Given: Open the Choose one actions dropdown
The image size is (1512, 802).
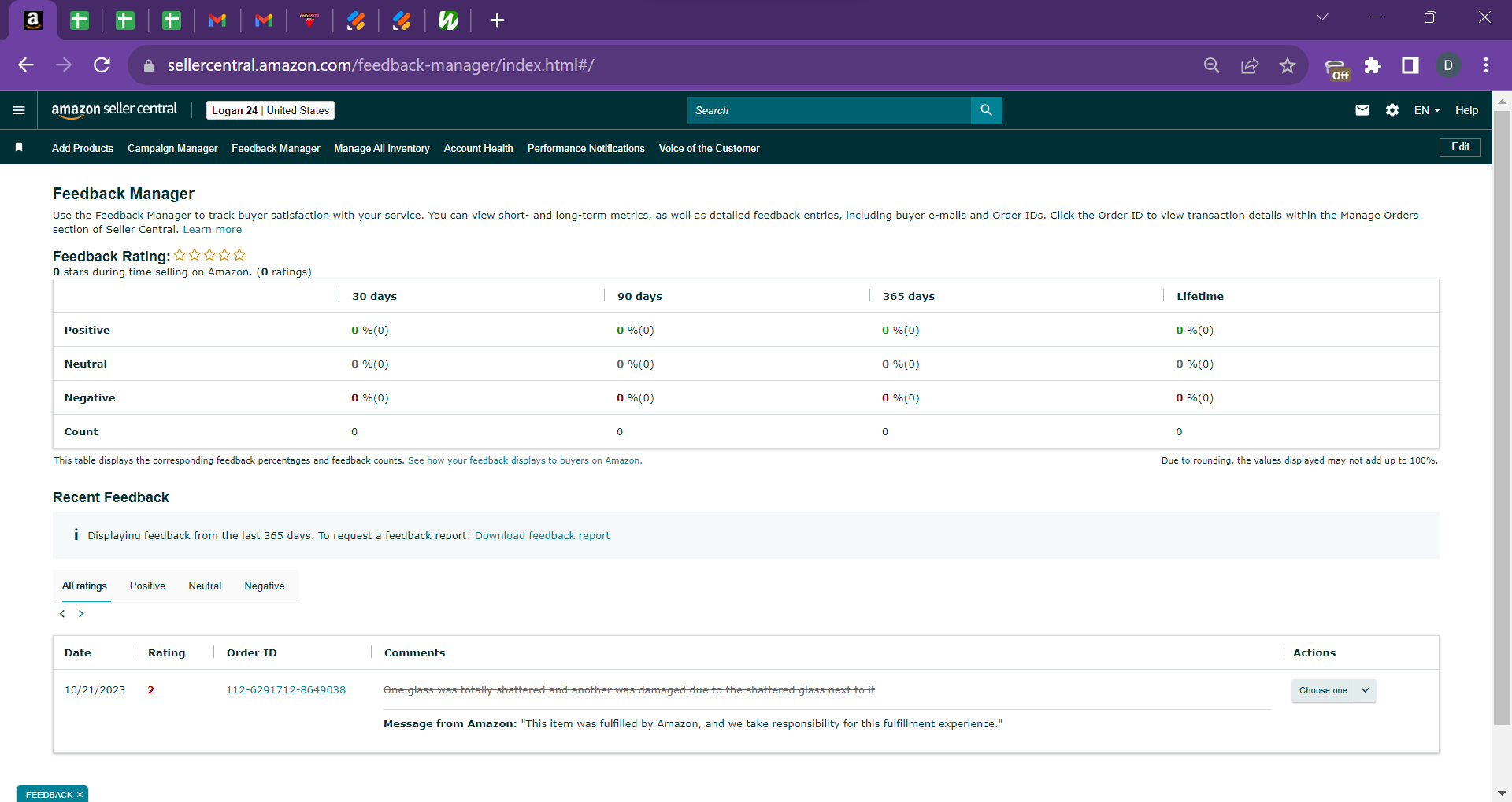Looking at the screenshot, I should (1333, 690).
